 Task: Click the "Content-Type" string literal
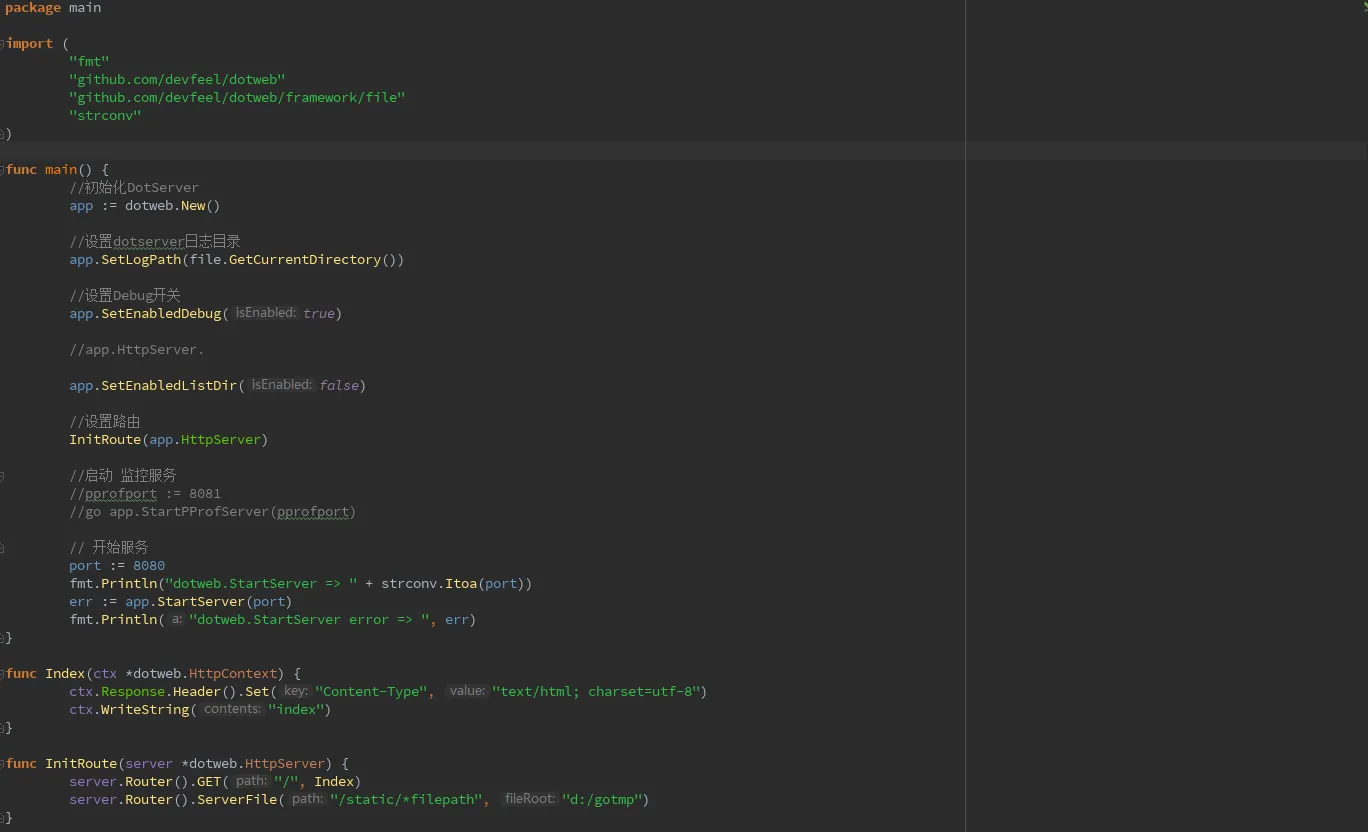372,691
